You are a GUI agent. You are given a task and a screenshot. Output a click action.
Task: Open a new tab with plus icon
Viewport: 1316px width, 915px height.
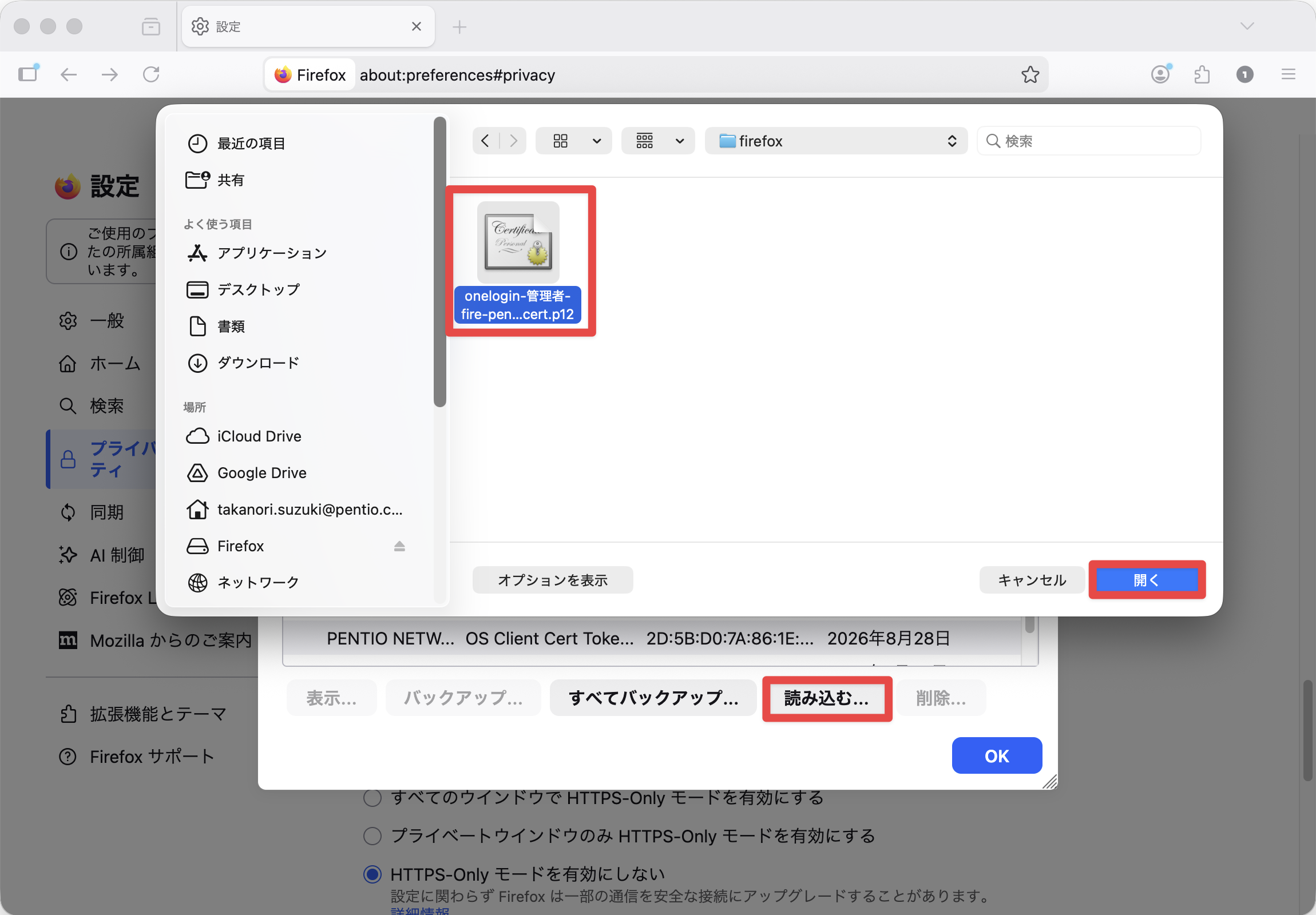pos(459,26)
